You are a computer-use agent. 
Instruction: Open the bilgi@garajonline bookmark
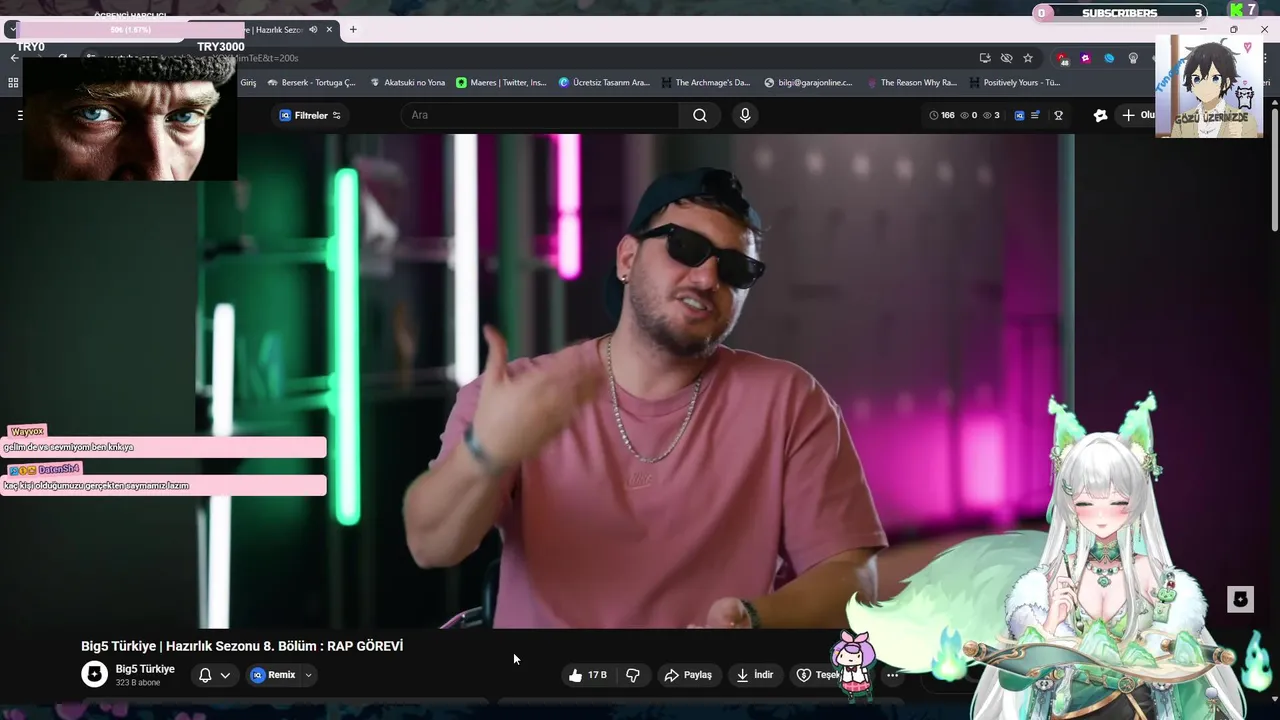point(808,83)
